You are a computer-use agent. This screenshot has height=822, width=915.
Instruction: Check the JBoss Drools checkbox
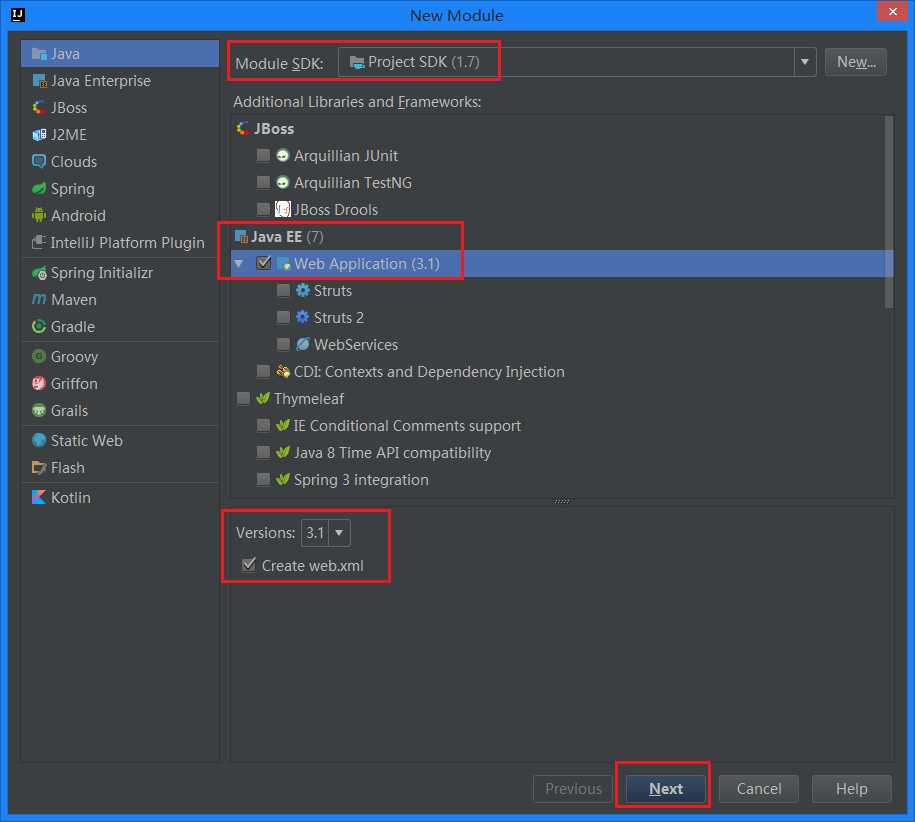point(263,209)
